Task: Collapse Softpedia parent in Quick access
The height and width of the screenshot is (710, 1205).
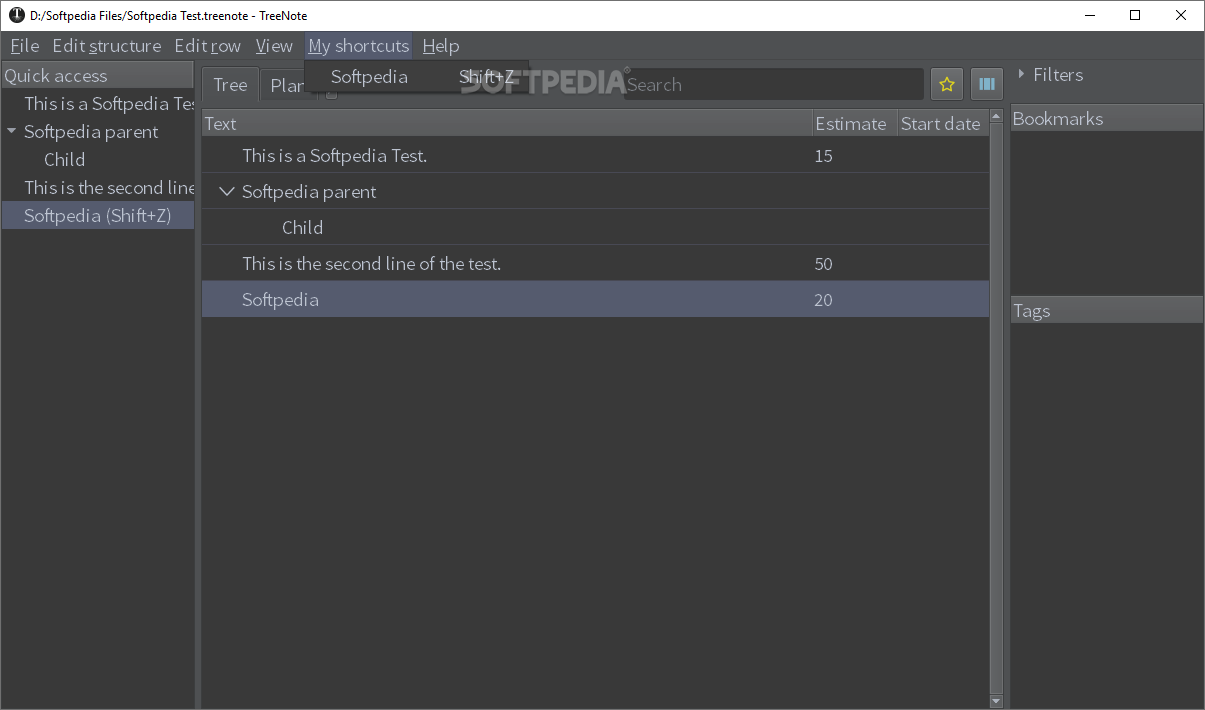Action: pyautogui.click(x=11, y=131)
